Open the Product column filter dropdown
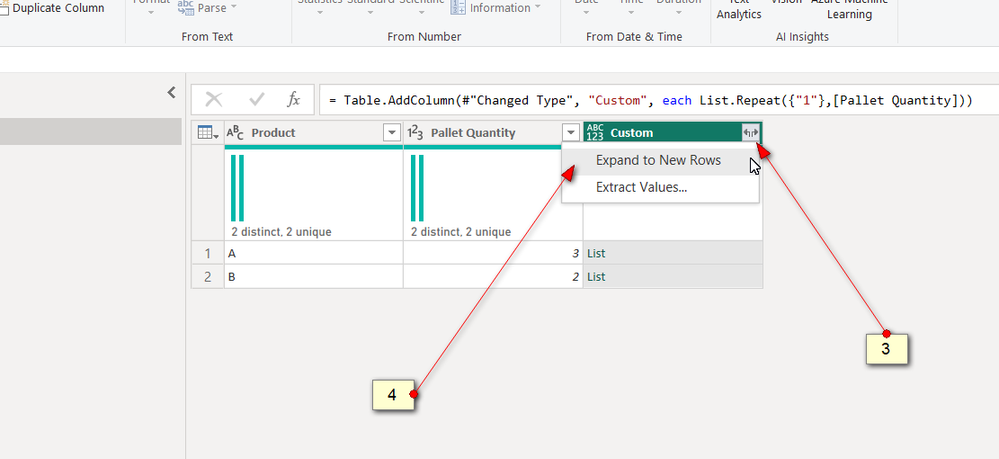 click(x=392, y=133)
